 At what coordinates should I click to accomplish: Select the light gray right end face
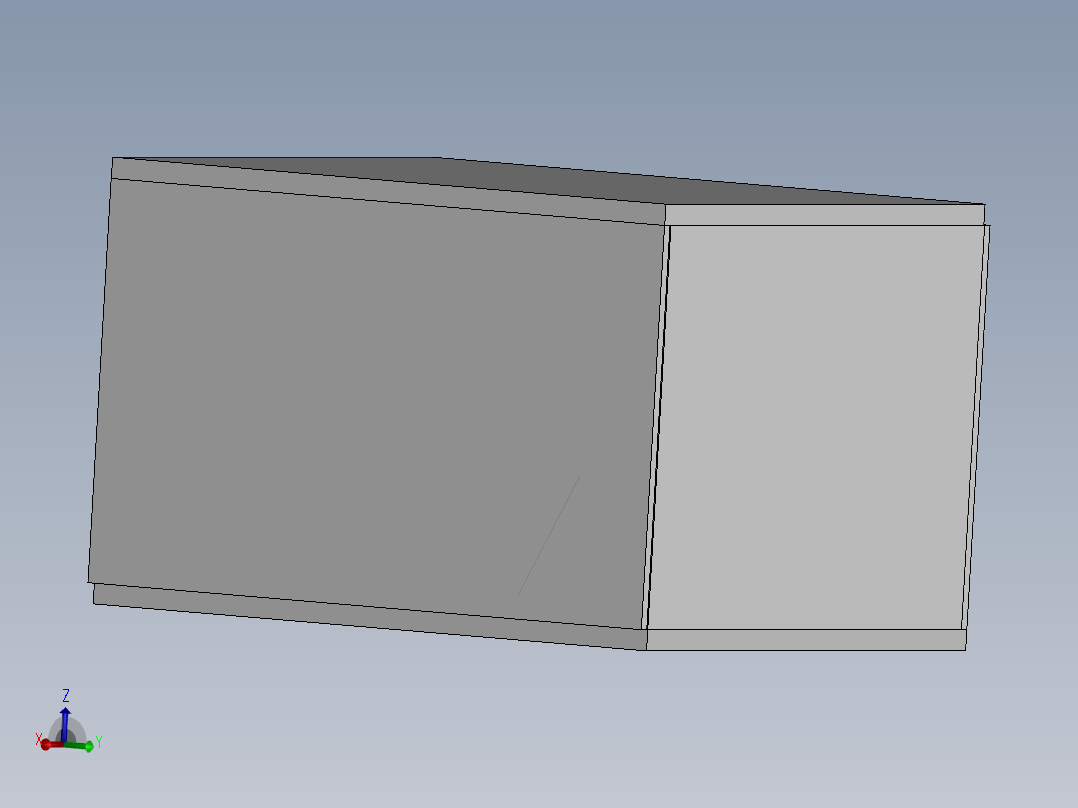[820, 430]
